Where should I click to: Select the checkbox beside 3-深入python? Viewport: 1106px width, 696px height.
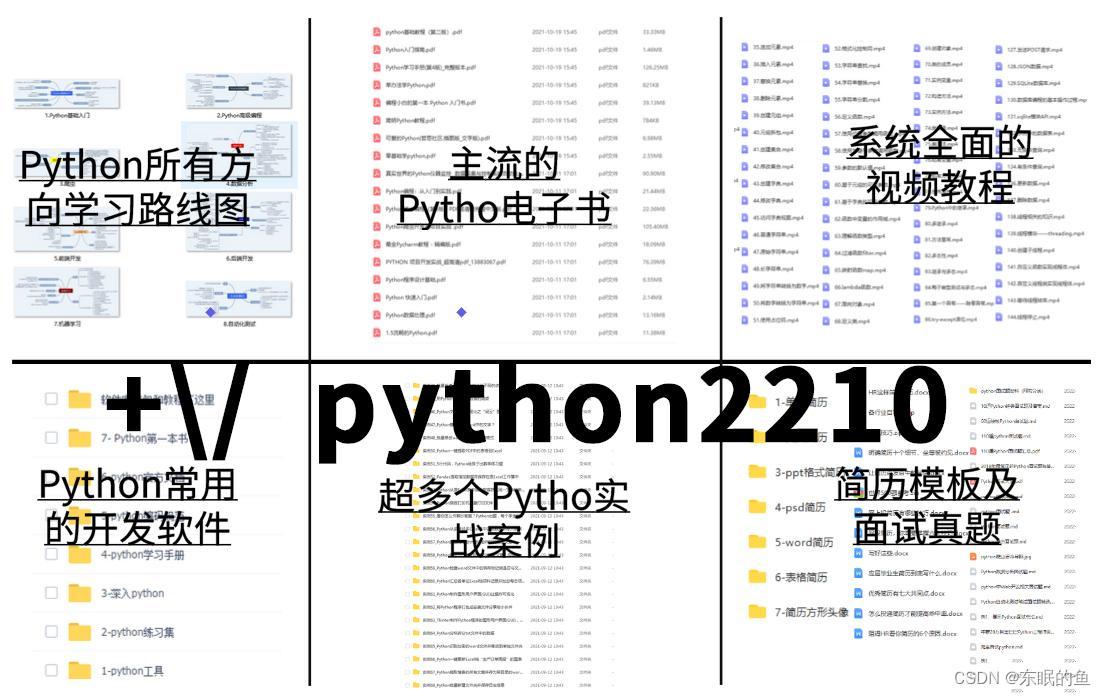click(51, 593)
